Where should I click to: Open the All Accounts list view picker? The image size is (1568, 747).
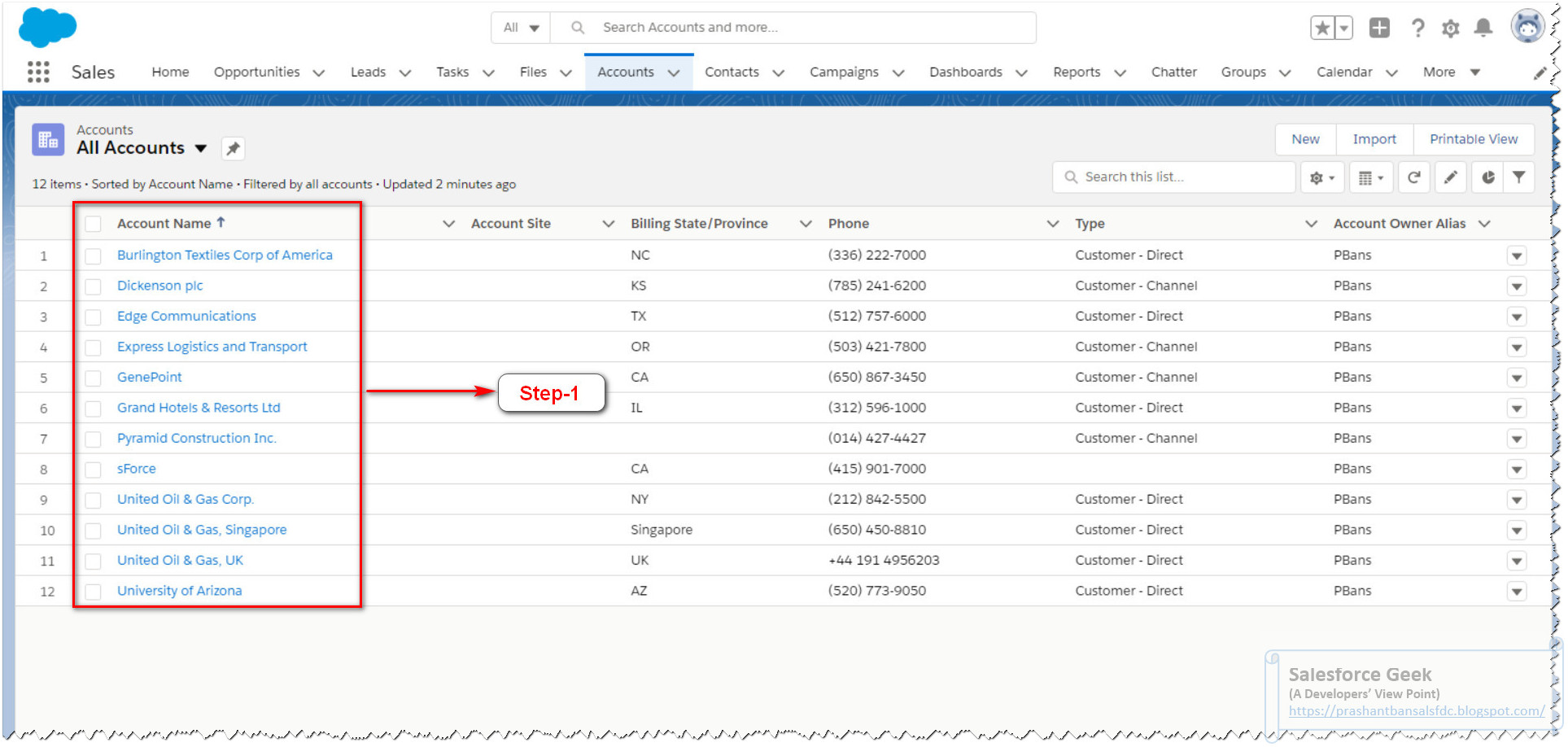[200, 148]
